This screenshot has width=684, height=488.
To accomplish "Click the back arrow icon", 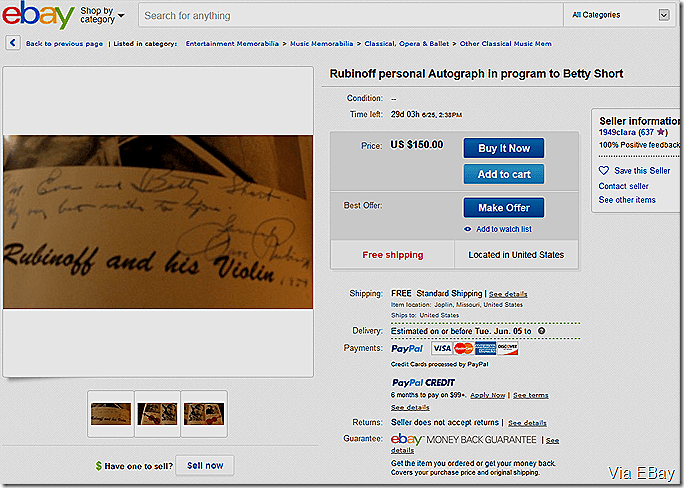I will point(13,43).
